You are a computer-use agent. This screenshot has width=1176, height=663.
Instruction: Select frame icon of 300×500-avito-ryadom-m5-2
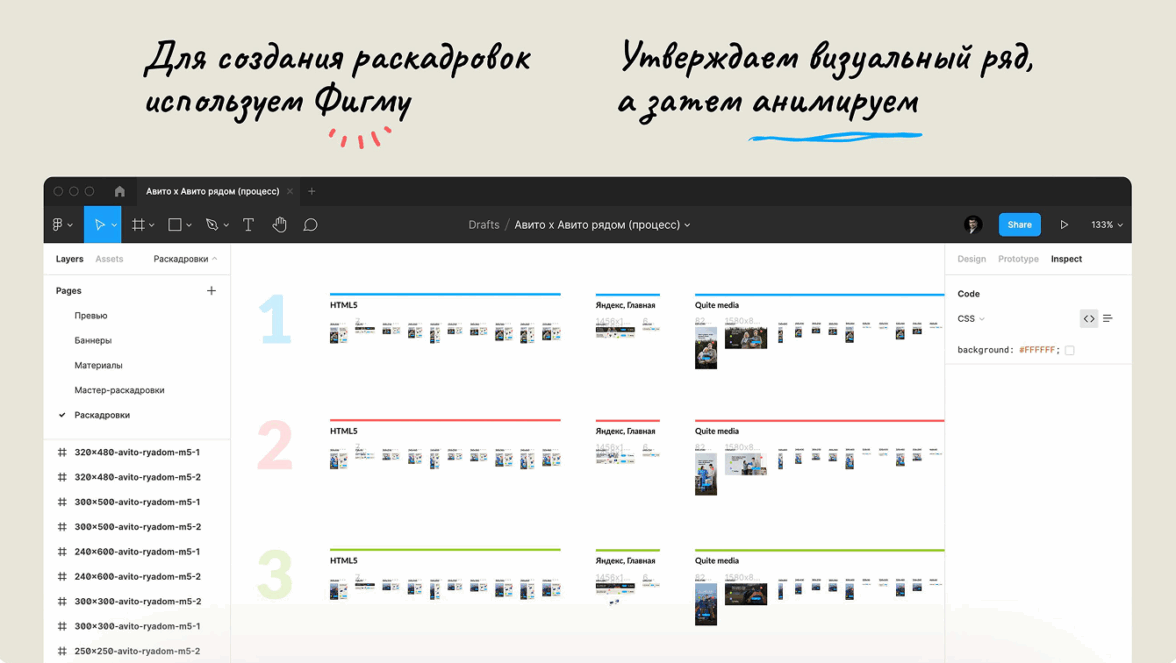(62, 526)
